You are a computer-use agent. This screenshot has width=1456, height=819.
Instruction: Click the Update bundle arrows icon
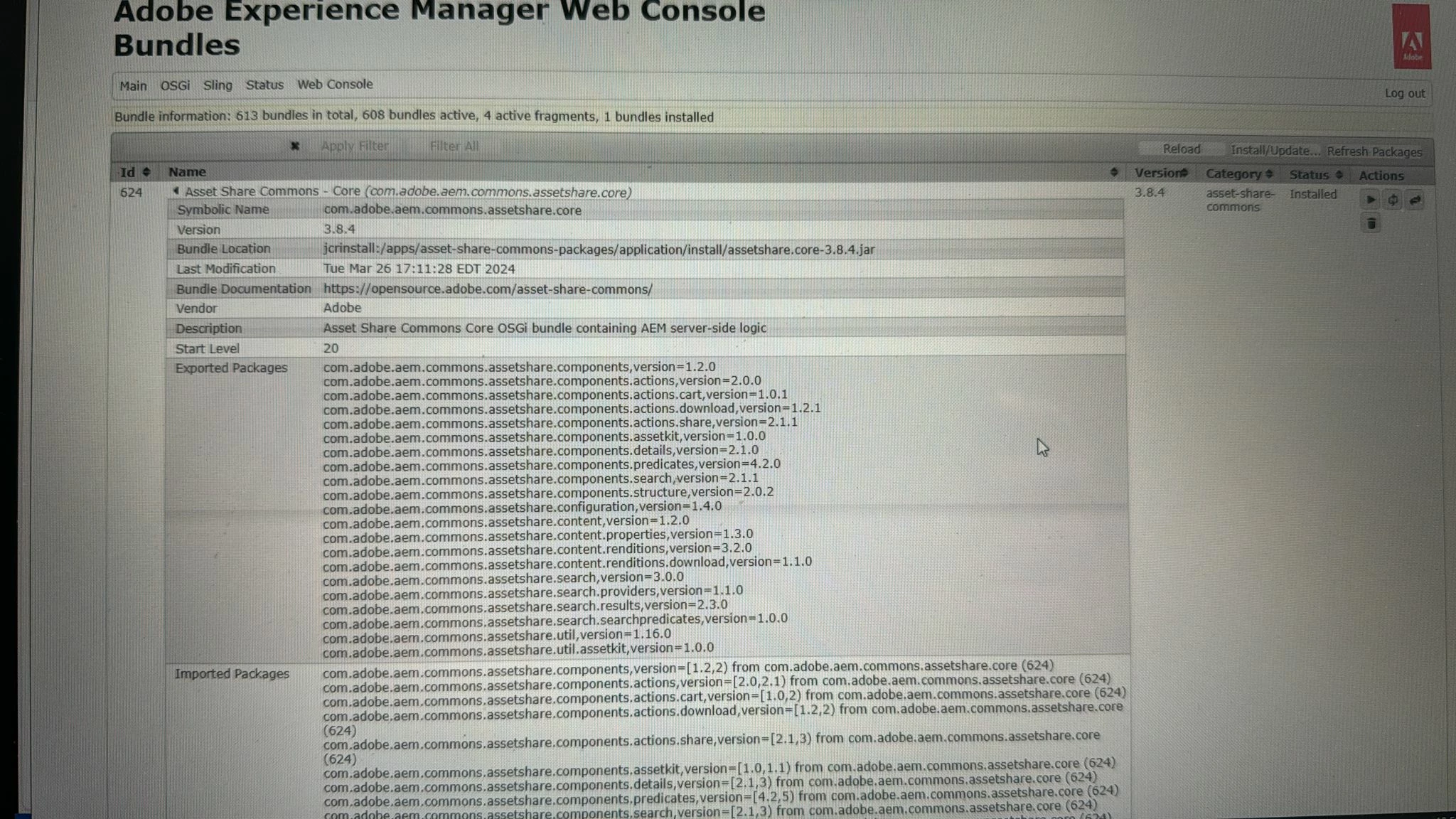(x=1415, y=200)
